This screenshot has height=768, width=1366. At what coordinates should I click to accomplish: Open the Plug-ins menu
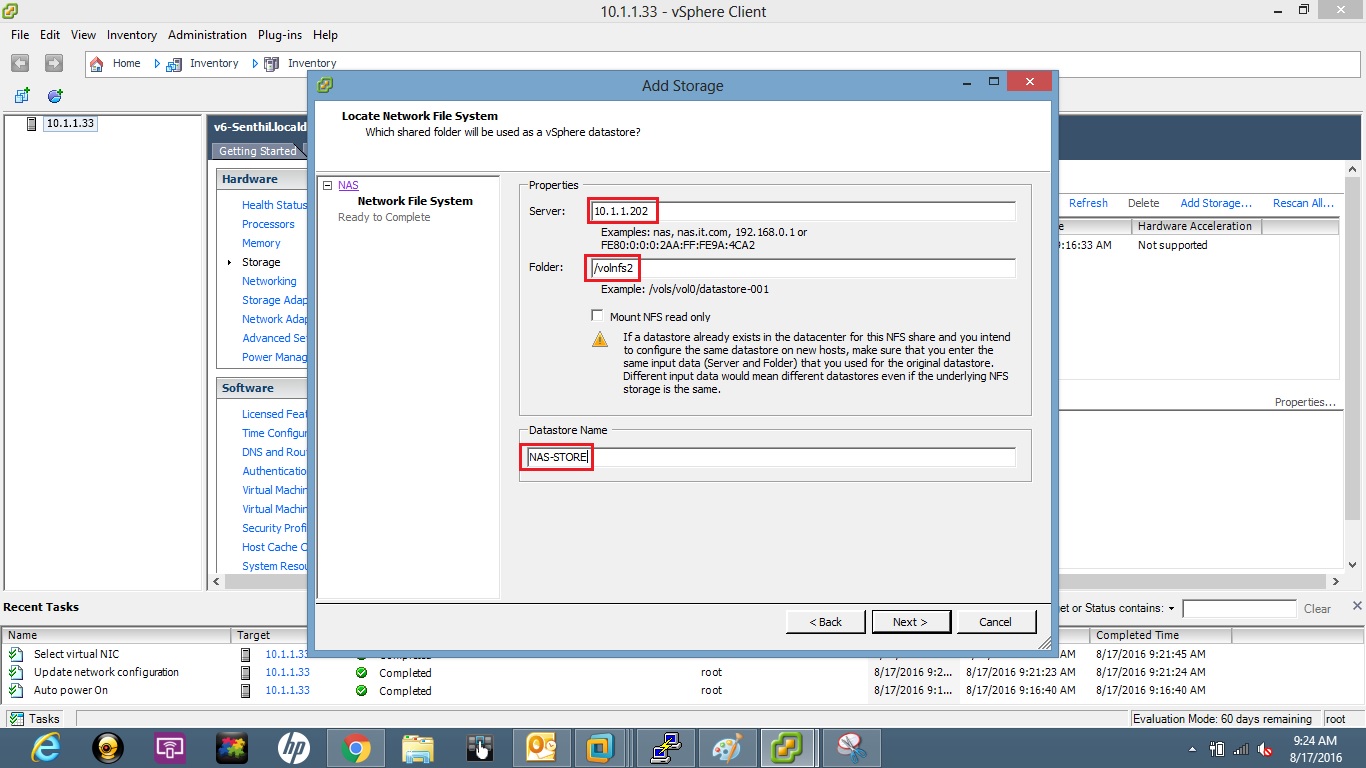(279, 34)
